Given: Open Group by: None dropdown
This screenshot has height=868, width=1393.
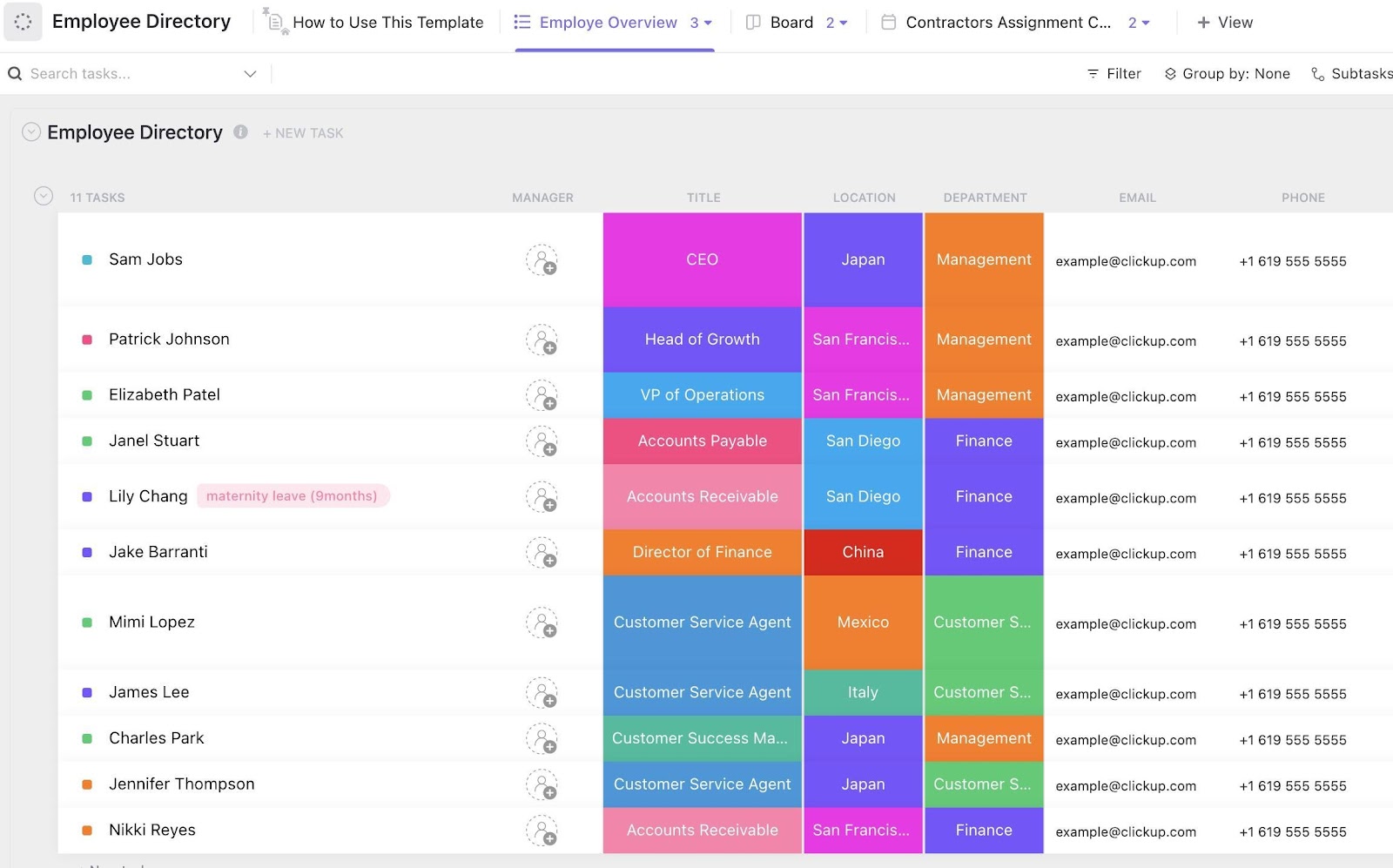Looking at the screenshot, I should pos(1228,74).
